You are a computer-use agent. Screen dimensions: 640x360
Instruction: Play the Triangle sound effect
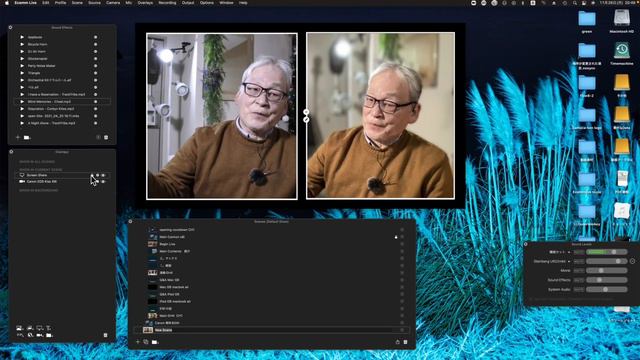tap(22, 73)
